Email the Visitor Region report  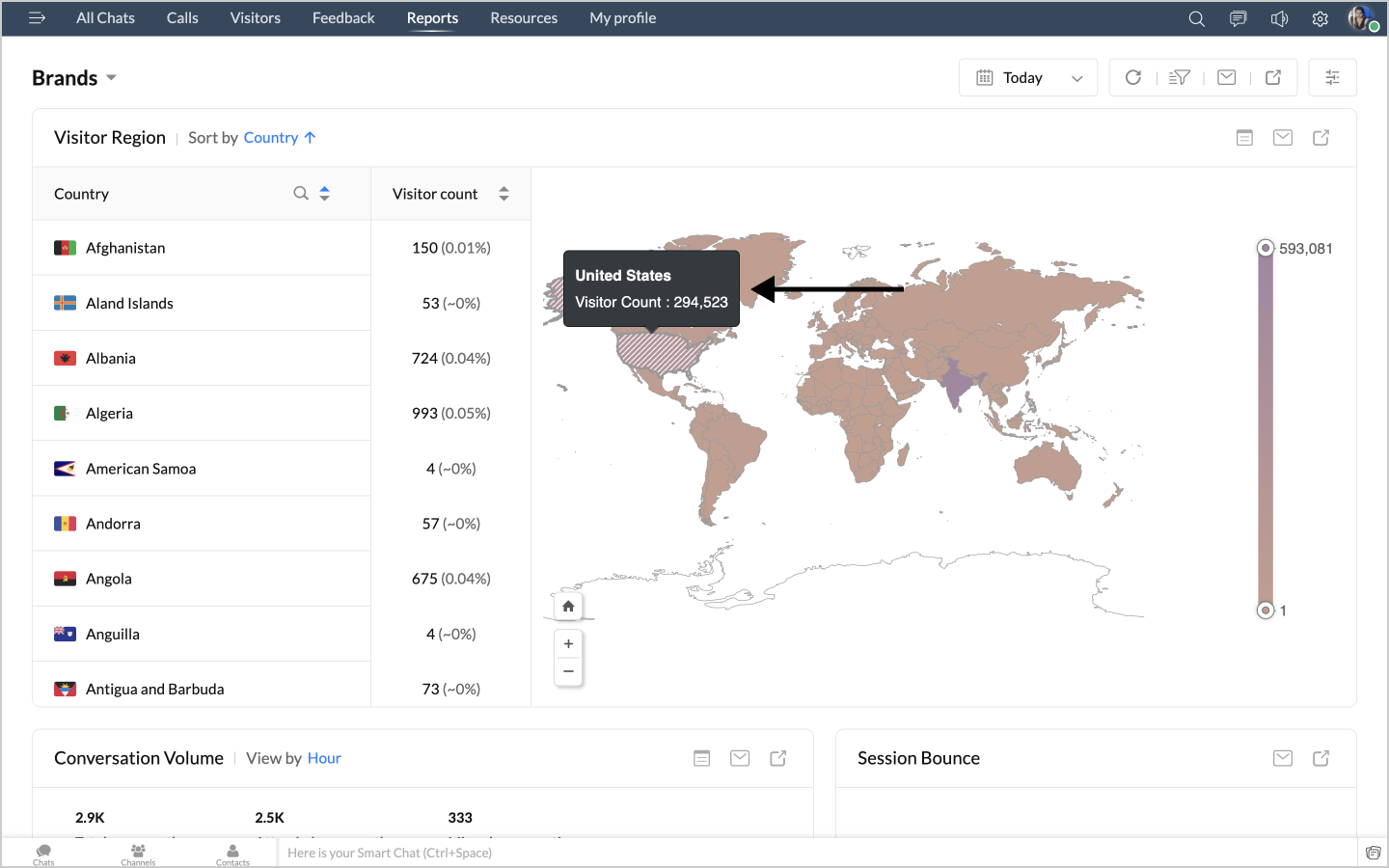point(1283,138)
